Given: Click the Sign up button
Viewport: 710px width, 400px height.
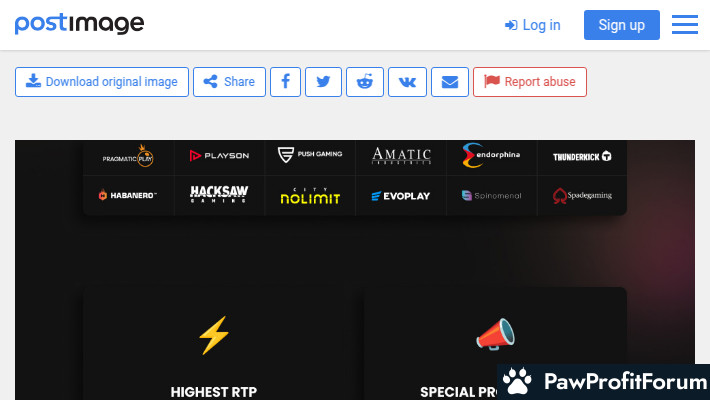Looking at the screenshot, I should coord(622,25).
